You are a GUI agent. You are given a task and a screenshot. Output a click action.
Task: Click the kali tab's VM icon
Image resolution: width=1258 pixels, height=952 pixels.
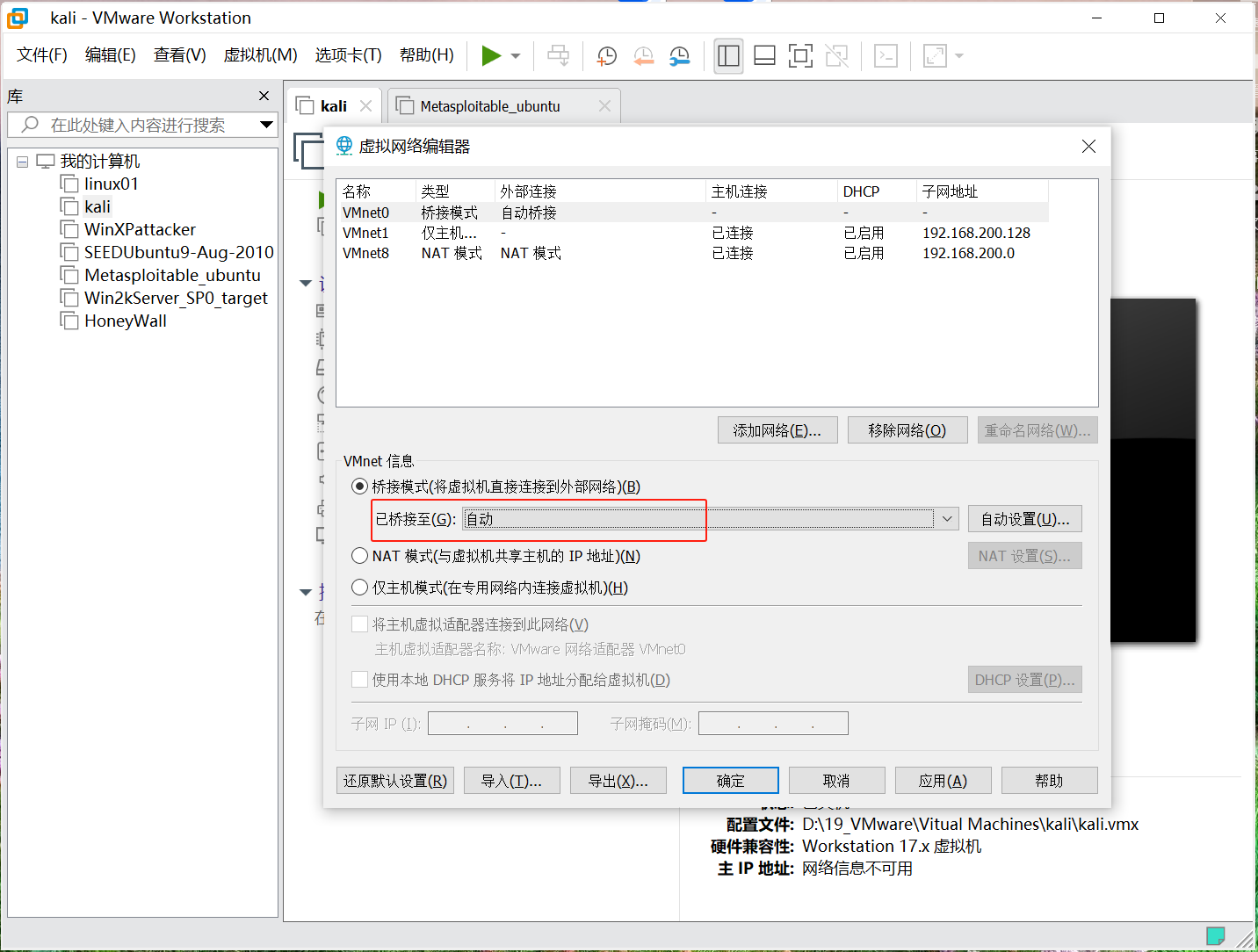(305, 106)
